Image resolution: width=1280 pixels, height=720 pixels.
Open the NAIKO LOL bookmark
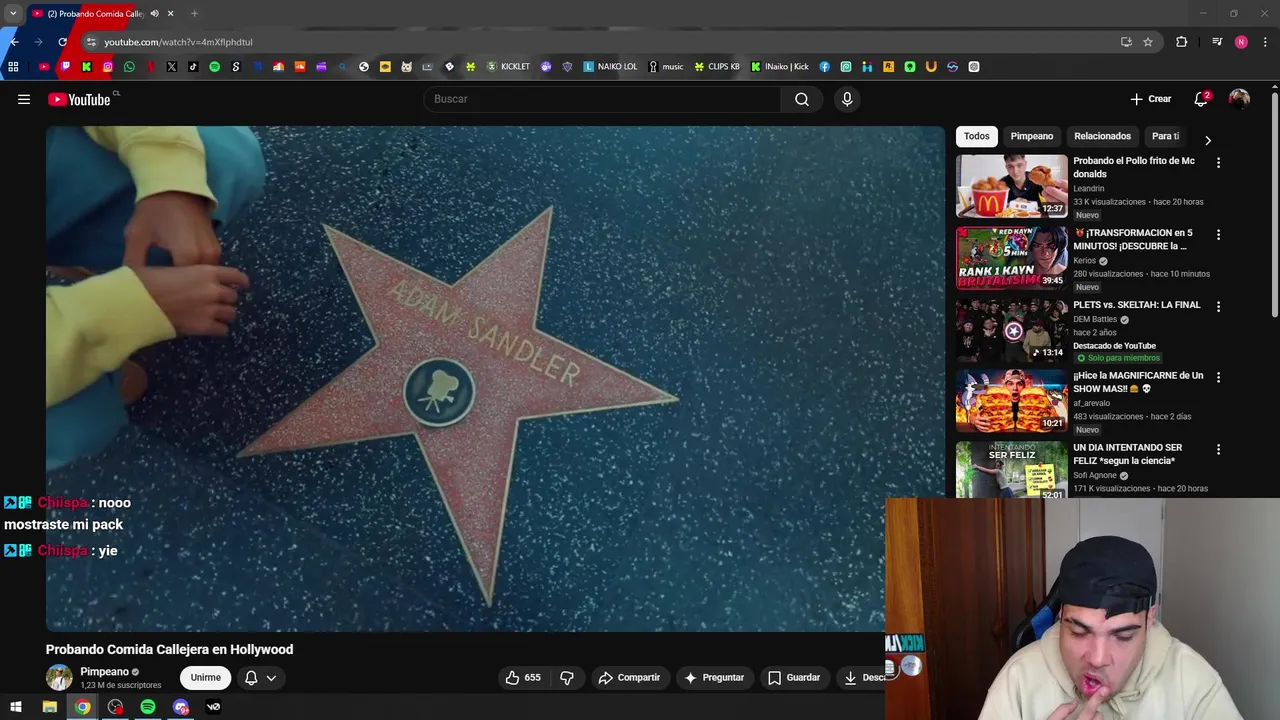pos(610,67)
